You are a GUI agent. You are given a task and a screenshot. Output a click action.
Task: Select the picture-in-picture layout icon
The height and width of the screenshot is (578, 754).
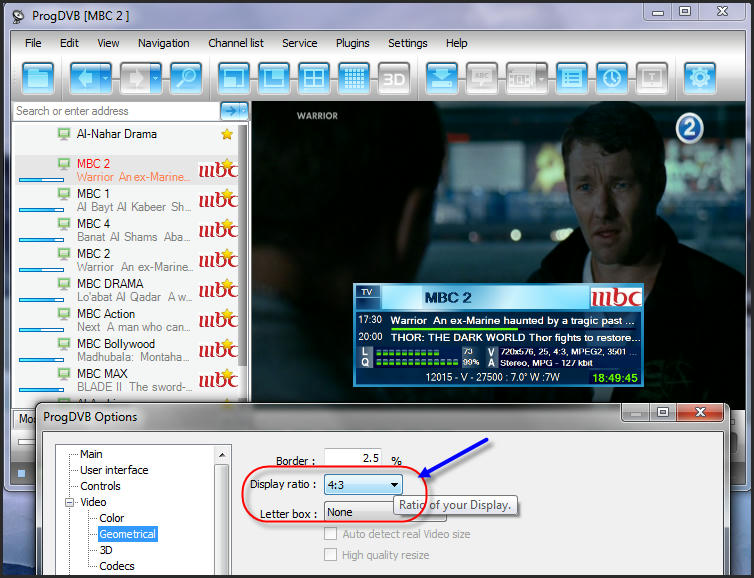(x=274, y=78)
